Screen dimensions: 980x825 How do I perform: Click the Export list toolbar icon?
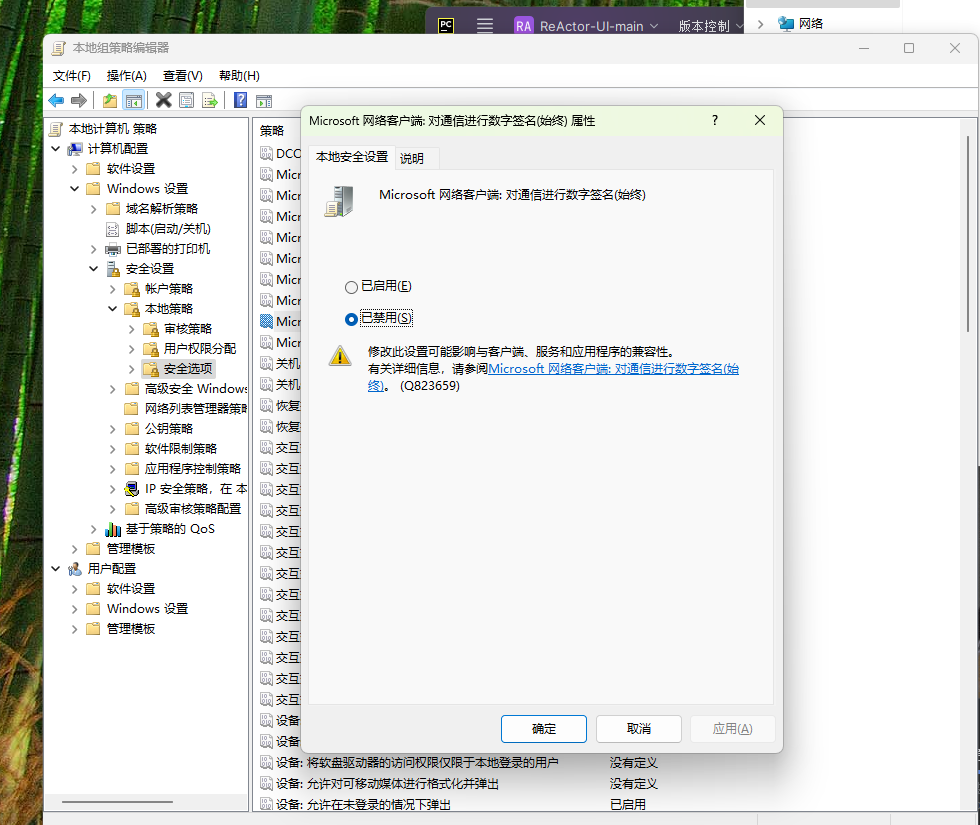210,100
